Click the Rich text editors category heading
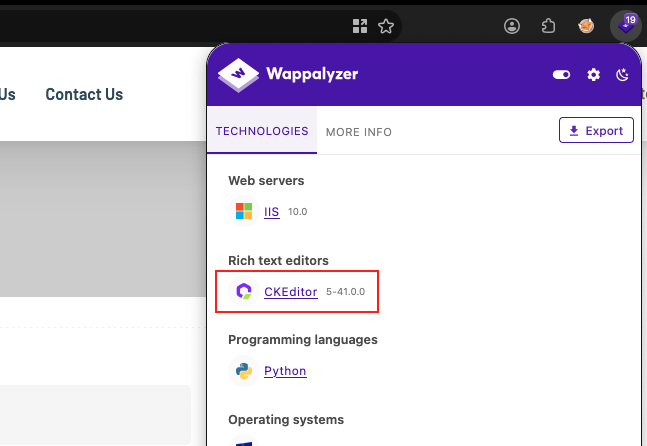 [x=279, y=261]
